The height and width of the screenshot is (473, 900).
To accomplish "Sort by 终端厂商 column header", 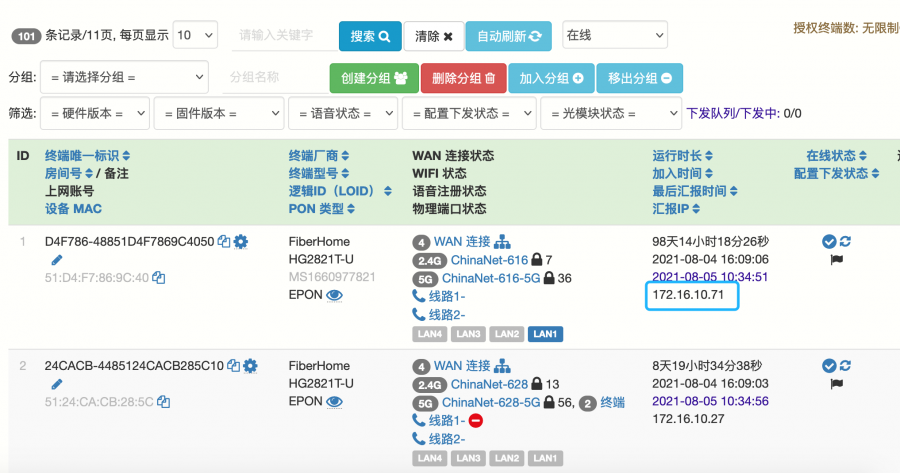I will pos(319,156).
